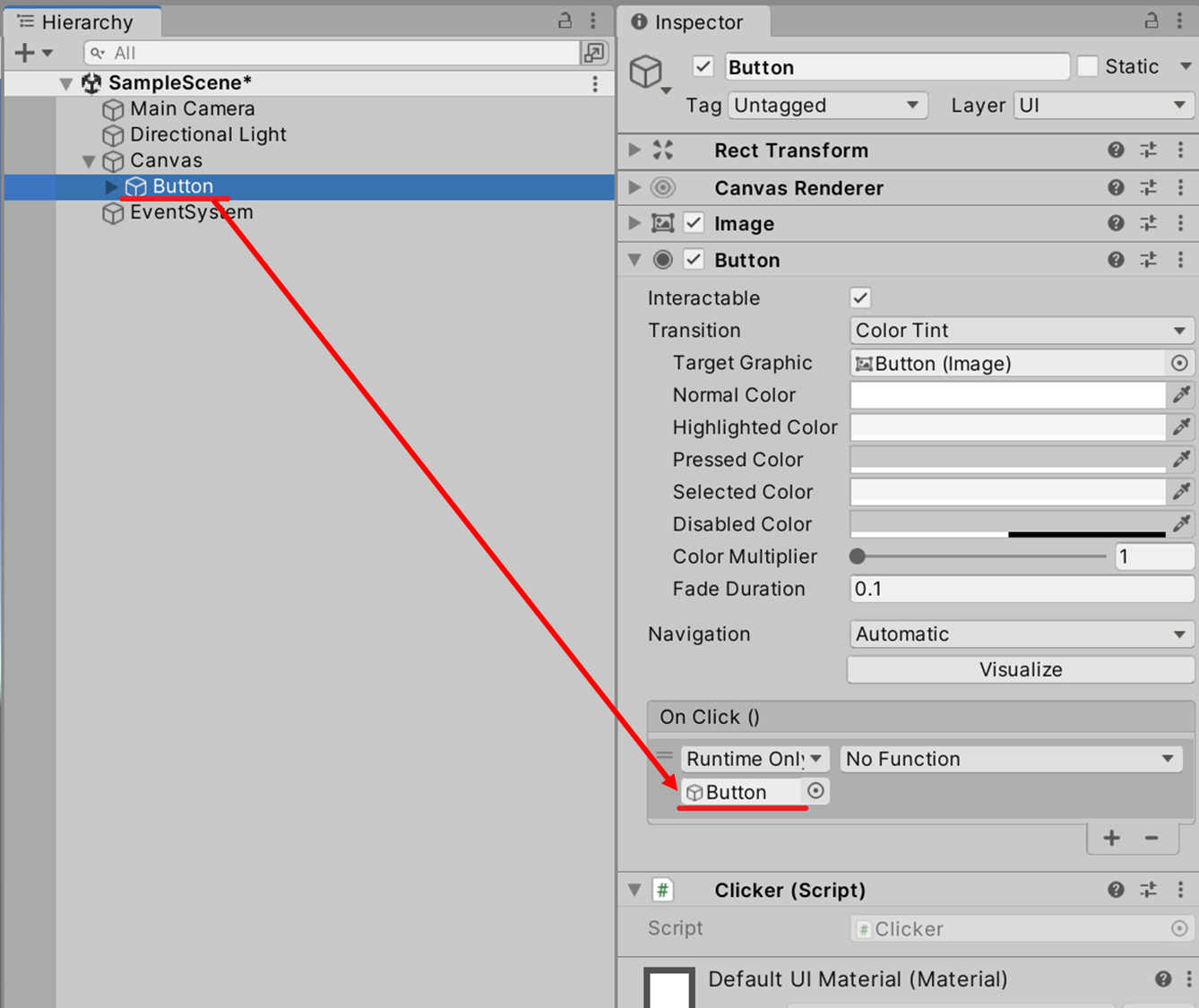
Task: Enable the Static checkbox
Action: click(x=1087, y=66)
